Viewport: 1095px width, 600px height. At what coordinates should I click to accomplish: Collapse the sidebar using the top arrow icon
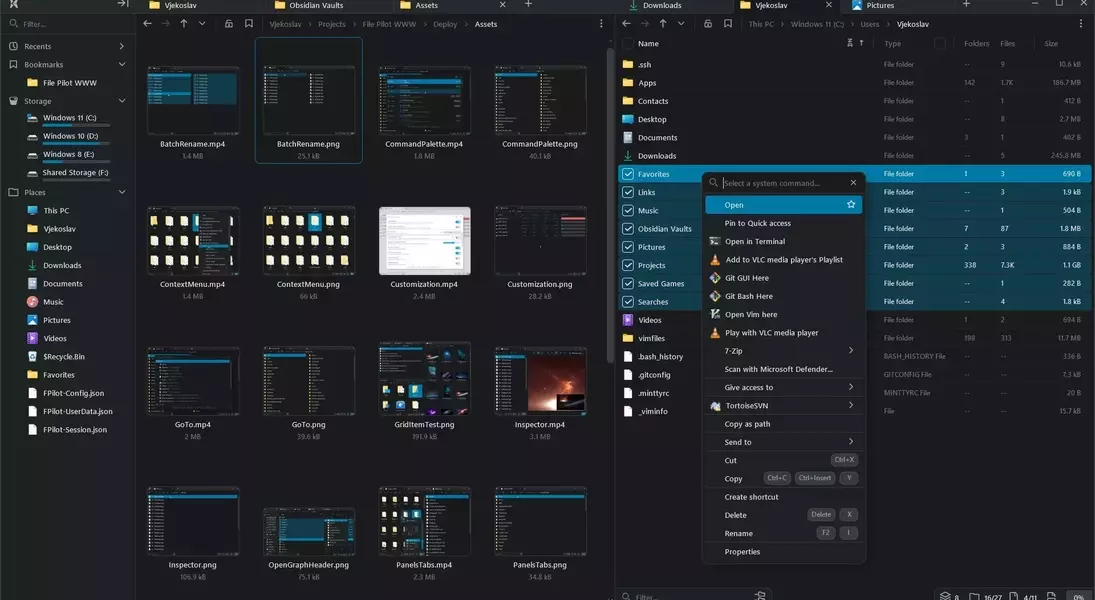pyautogui.click(x=122, y=5)
